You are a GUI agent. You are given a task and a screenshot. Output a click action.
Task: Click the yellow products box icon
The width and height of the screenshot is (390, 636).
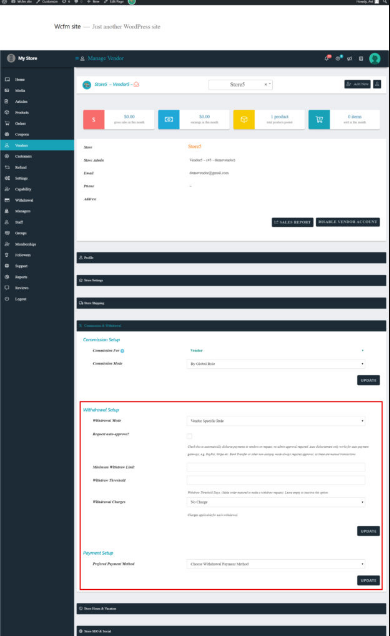coord(244,119)
